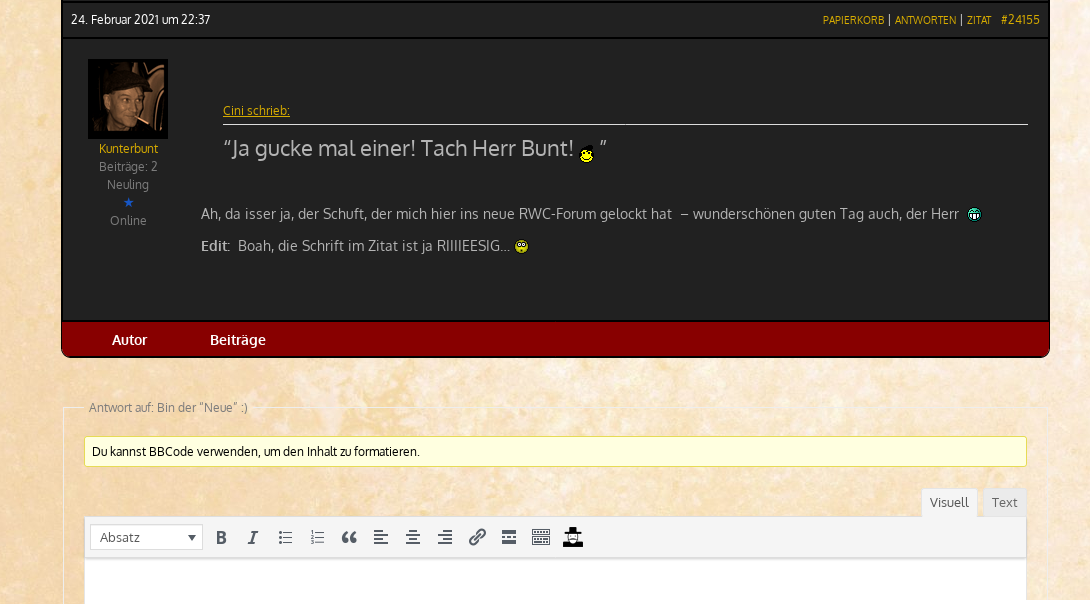This screenshot has width=1090, height=604.
Task: Insert a blockquote
Action: click(349, 537)
